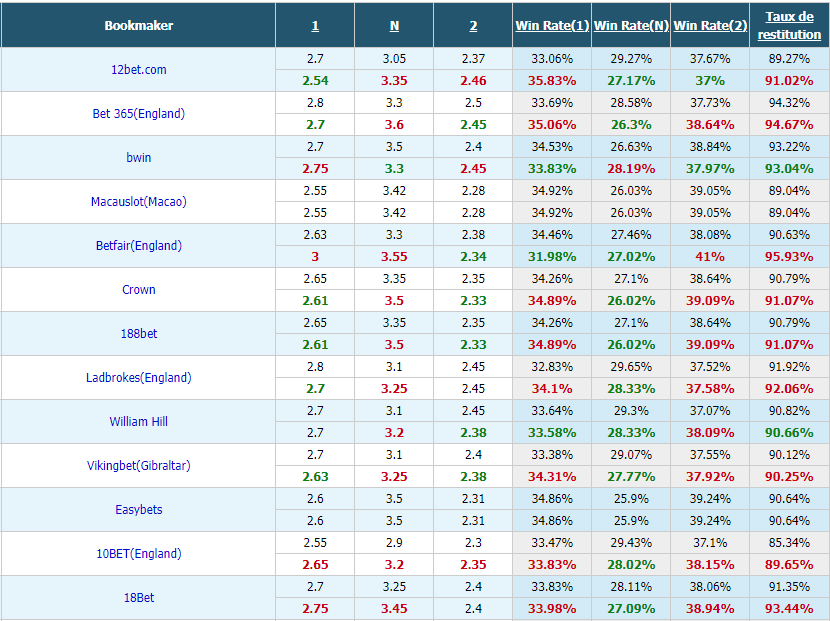830x621 pixels.
Task: Select Vikingbet odds value 2.63
Action: pos(315,476)
